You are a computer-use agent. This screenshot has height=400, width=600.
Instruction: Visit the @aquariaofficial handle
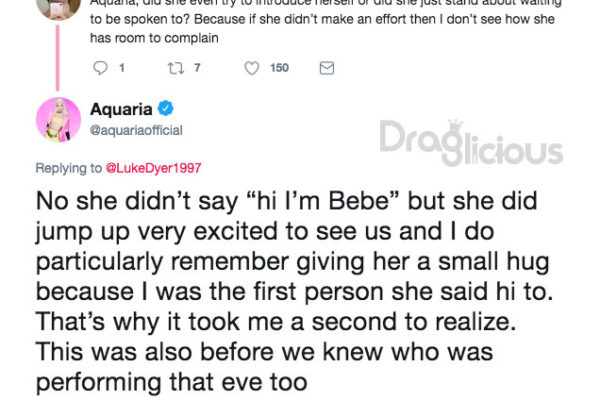(136, 130)
